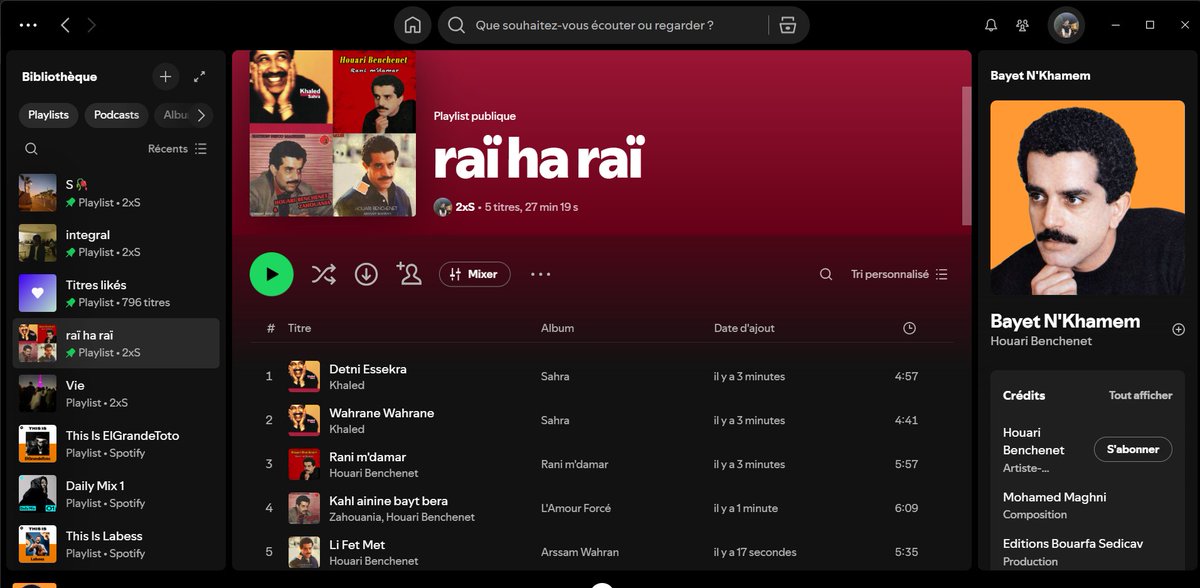Sort by Album column header

coord(557,328)
